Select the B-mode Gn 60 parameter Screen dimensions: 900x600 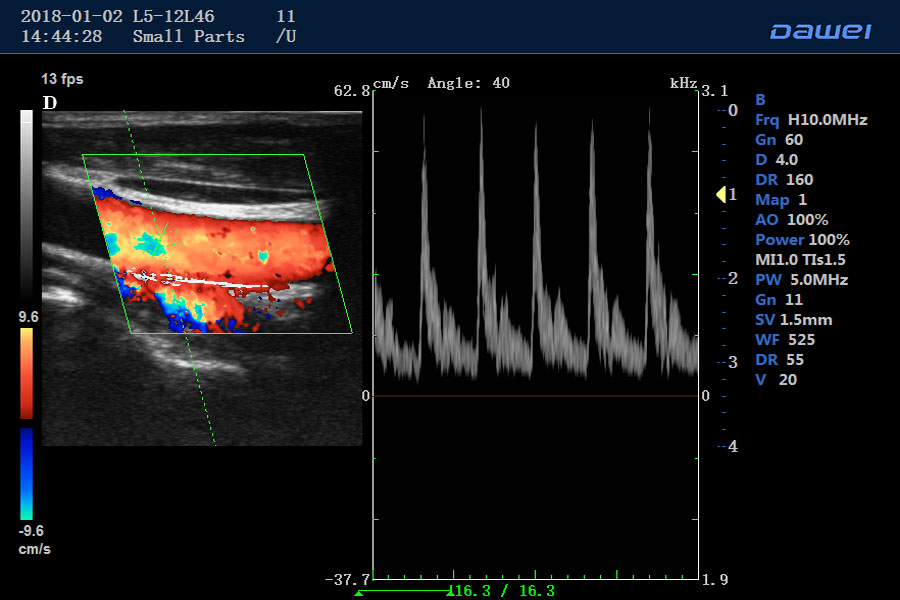pyautogui.click(x=779, y=140)
